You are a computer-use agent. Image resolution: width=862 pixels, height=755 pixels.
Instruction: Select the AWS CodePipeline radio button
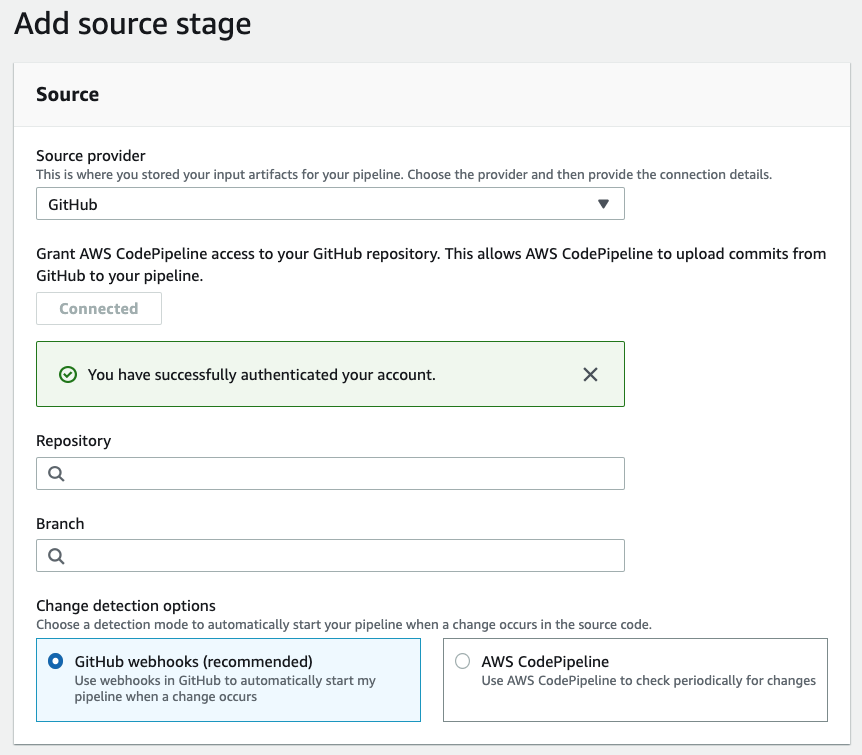coord(462,661)
